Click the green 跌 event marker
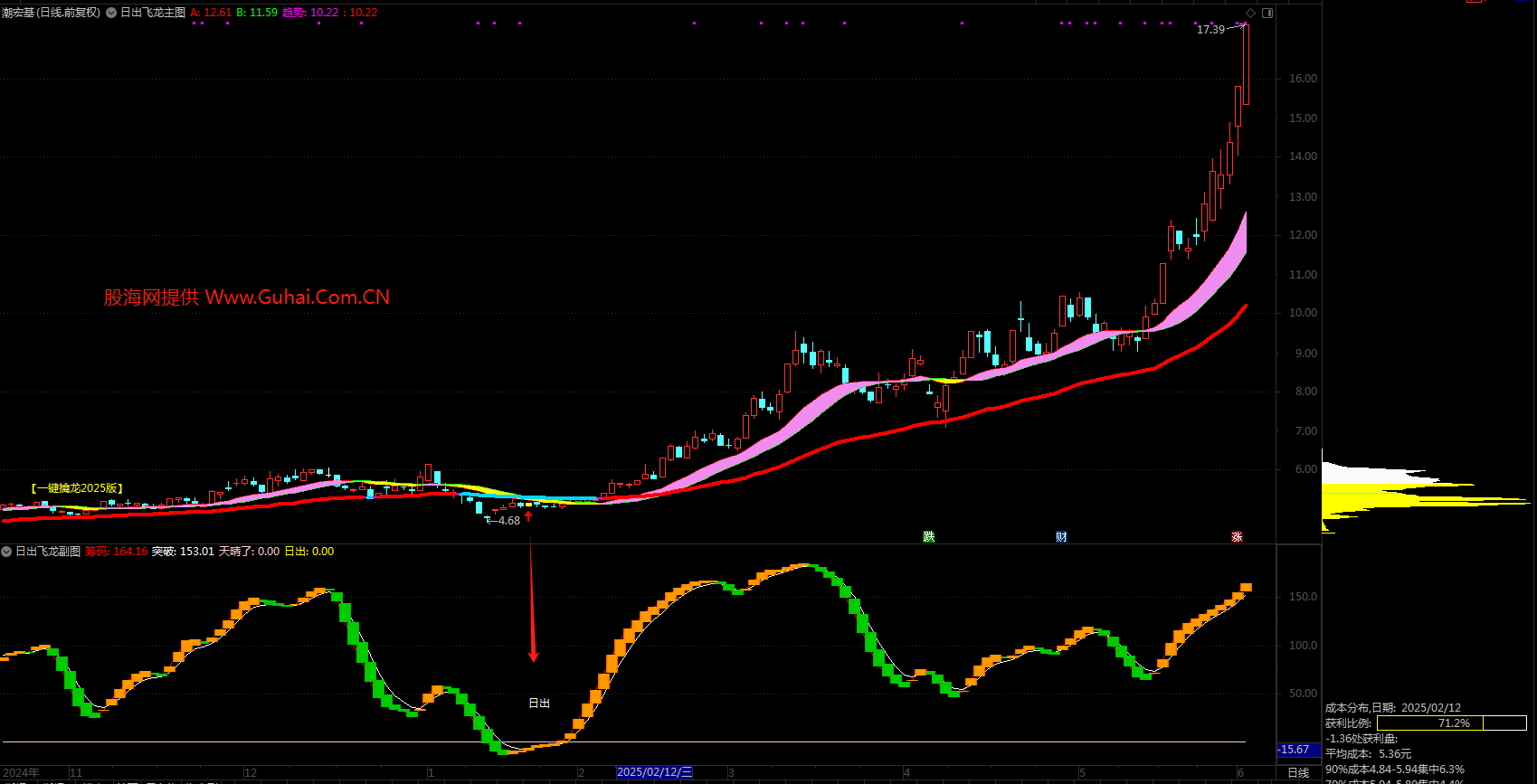 pos(928,537)
